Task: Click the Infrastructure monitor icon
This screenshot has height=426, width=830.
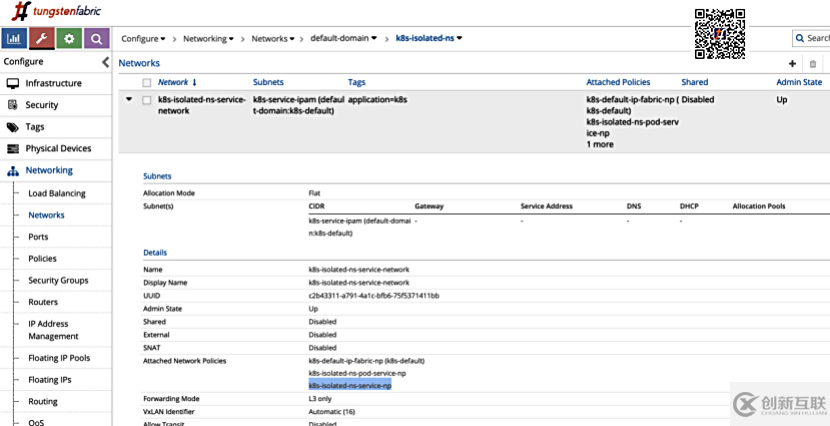Action: (13, 83)
